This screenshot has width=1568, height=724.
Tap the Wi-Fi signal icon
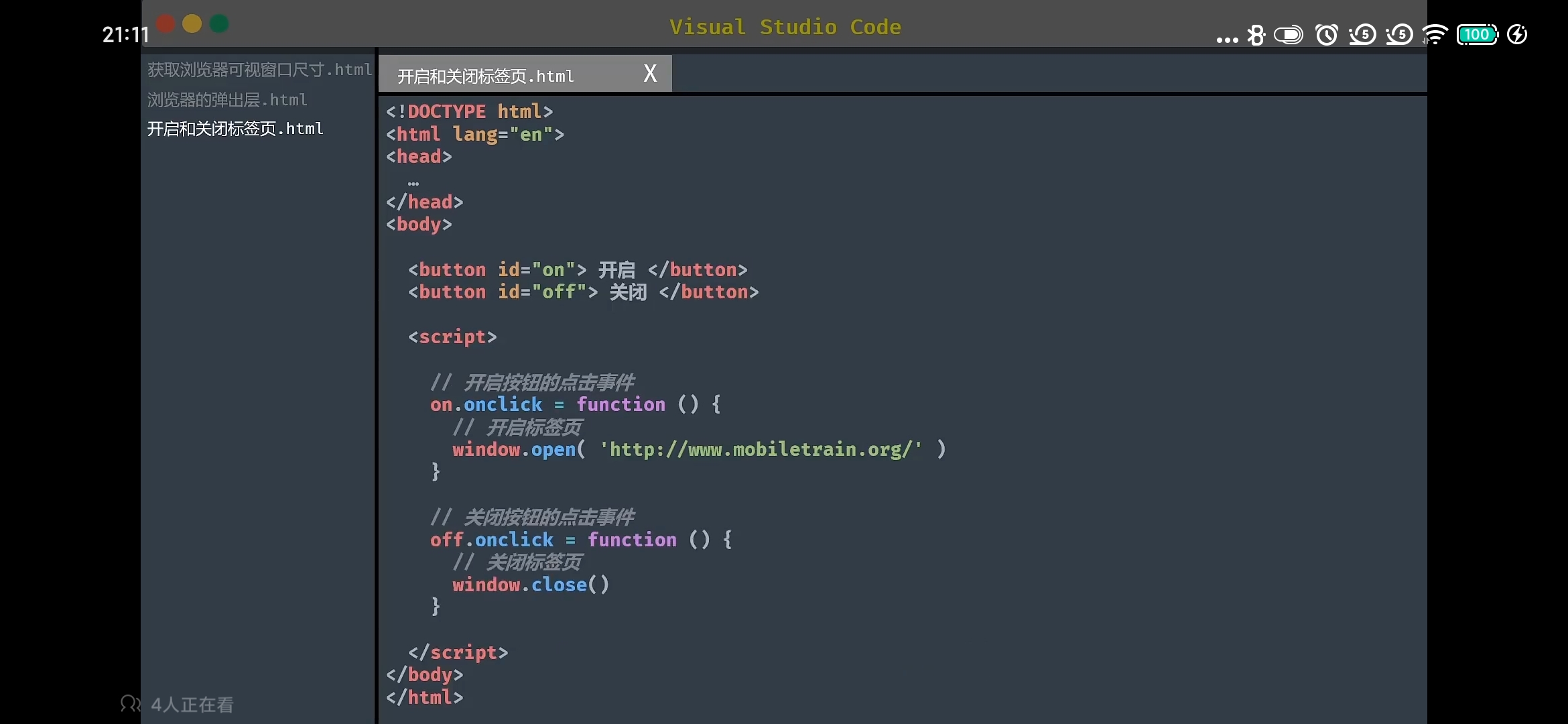tap(1435, 35)
